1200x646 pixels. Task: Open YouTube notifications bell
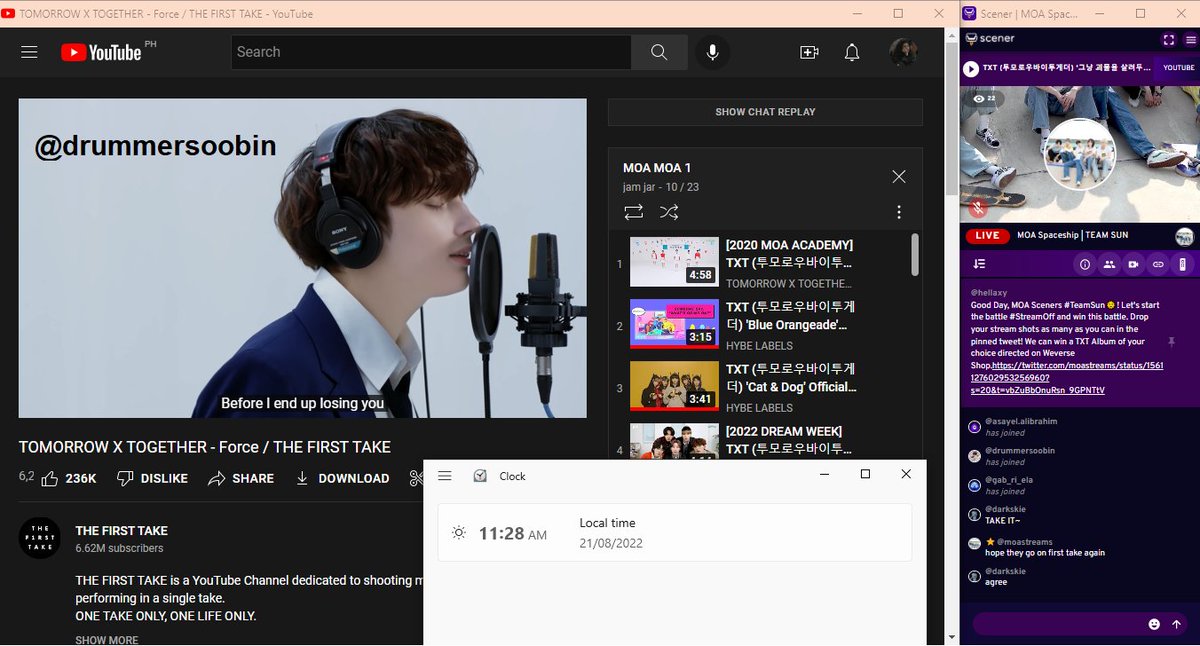851,51
